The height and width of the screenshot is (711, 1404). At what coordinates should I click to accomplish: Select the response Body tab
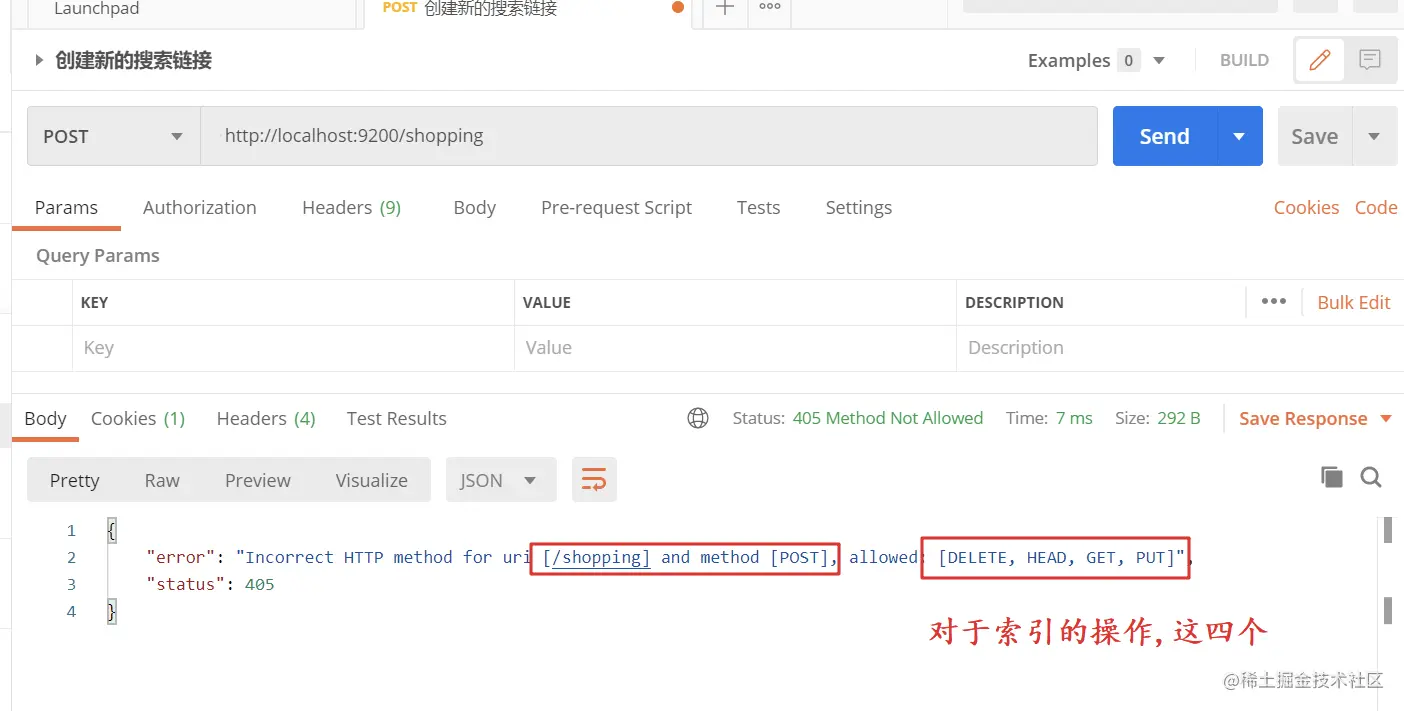coord(45,418)
